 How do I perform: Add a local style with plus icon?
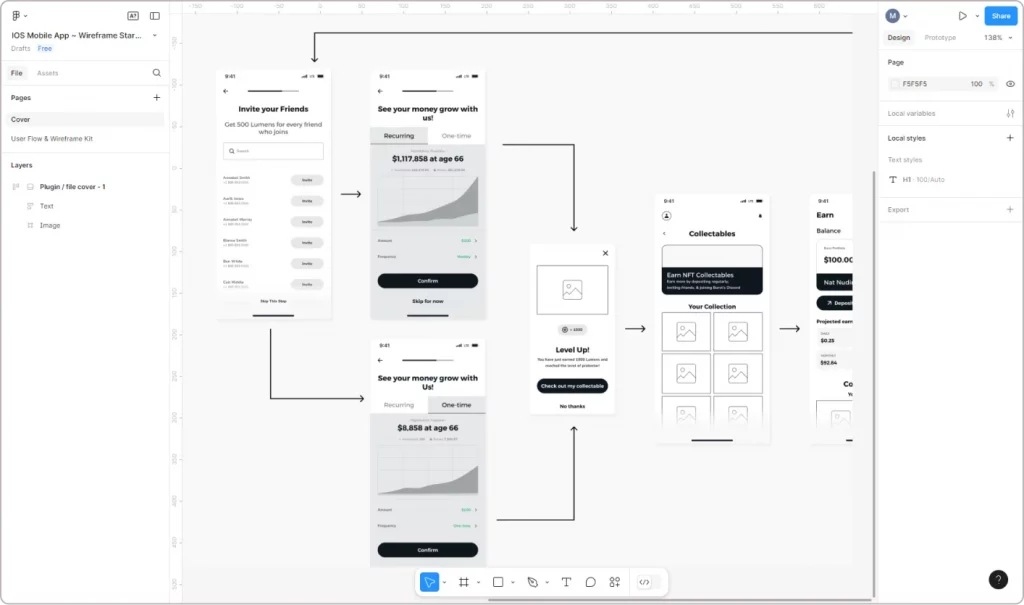[x=1010, y=138]
